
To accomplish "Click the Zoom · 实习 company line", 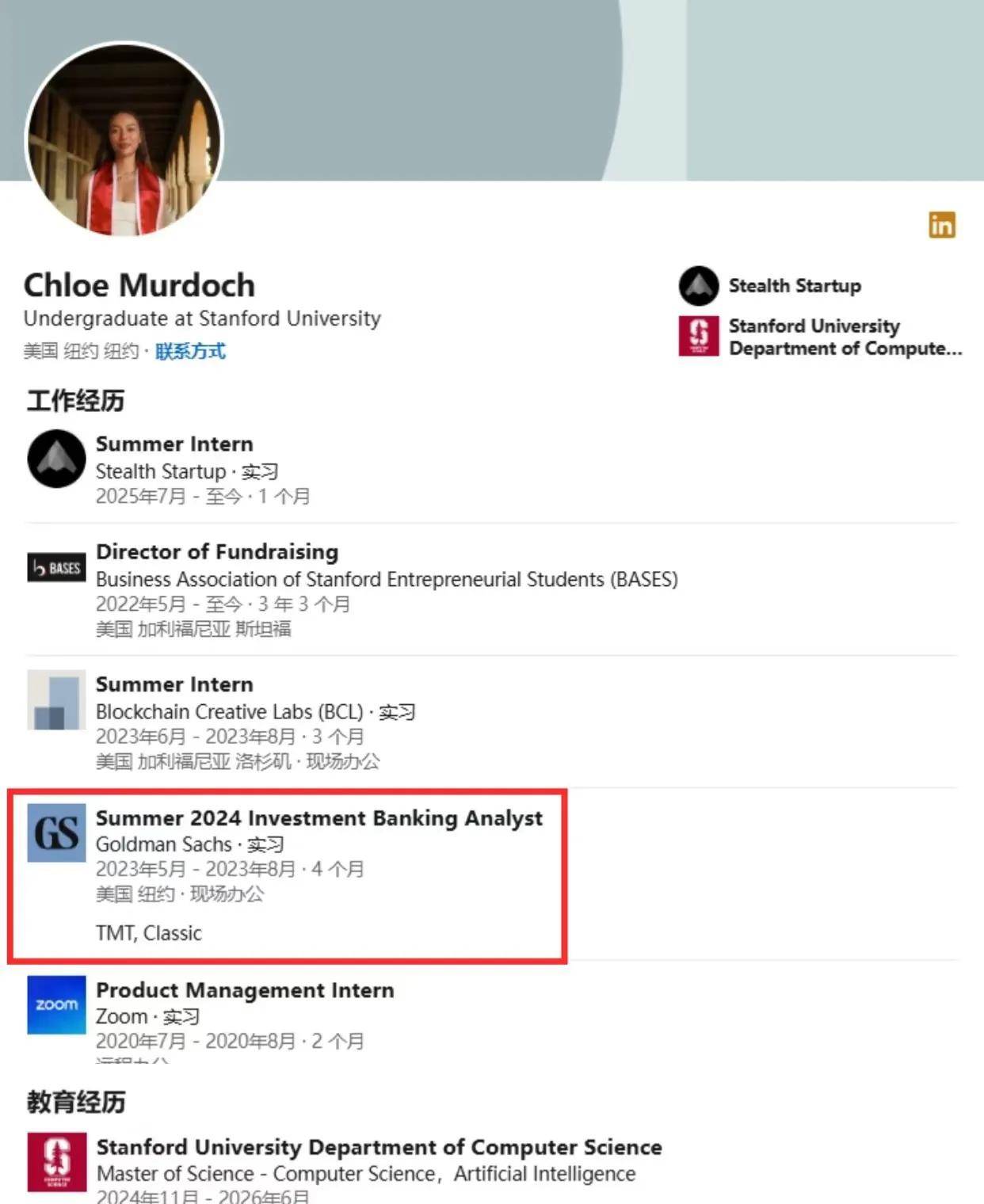I will tap(147, 1016).
